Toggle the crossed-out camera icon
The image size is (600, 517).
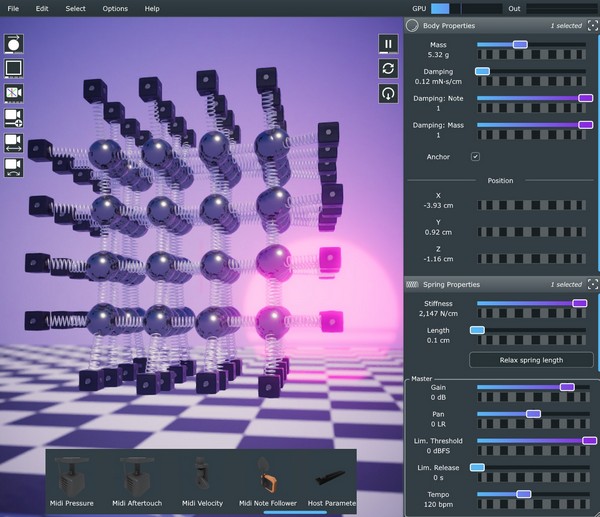[14, 93]
